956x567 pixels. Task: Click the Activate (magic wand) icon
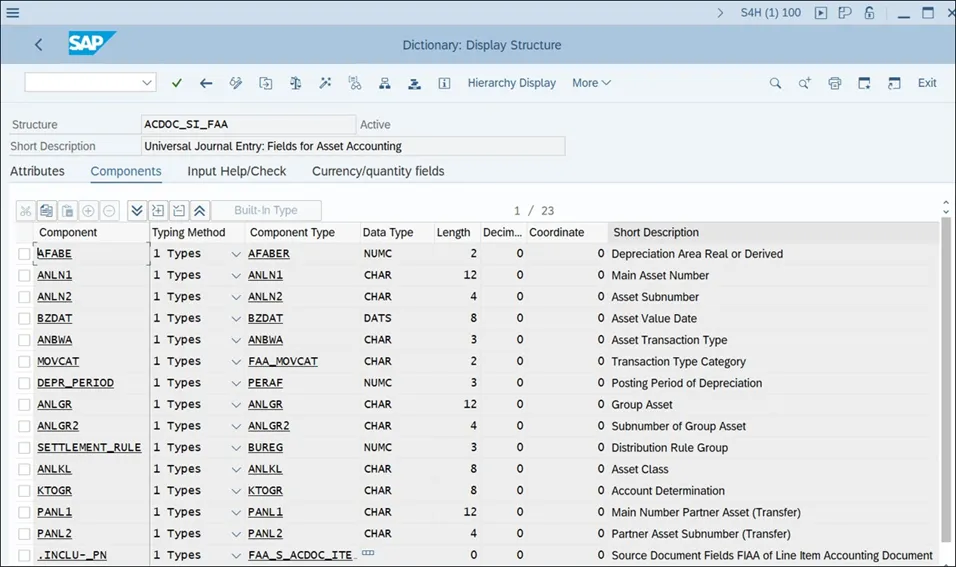tap(325, 83)
